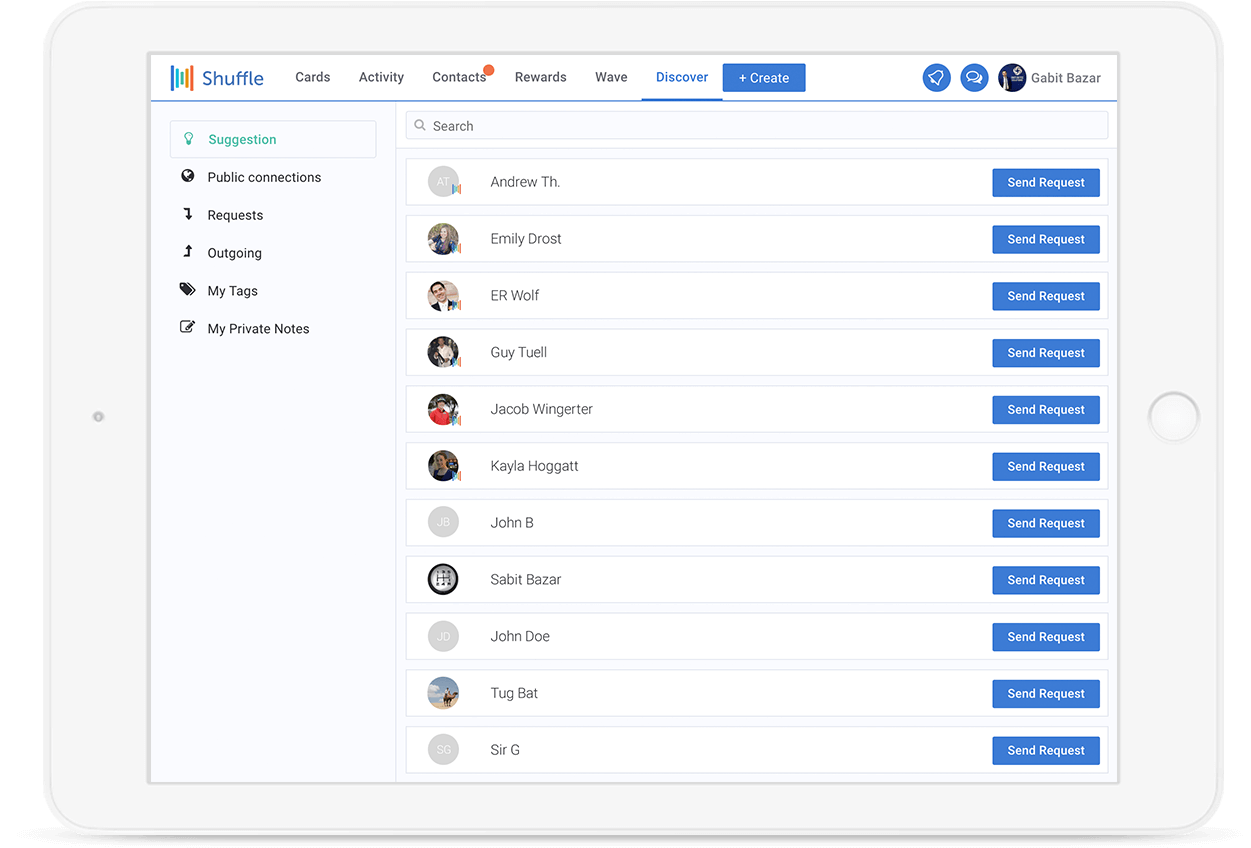Click the Outgoing arrow icon
Viewport: 1251px width, 848px height.
[187, 252]
